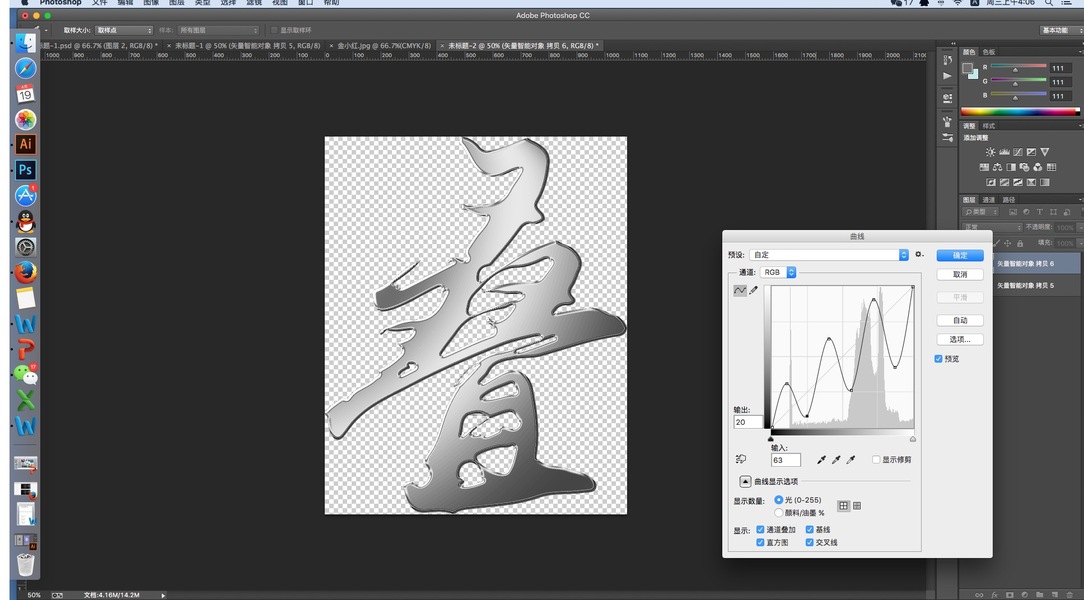Open the 文件 File menu

(x=100, y=3)
